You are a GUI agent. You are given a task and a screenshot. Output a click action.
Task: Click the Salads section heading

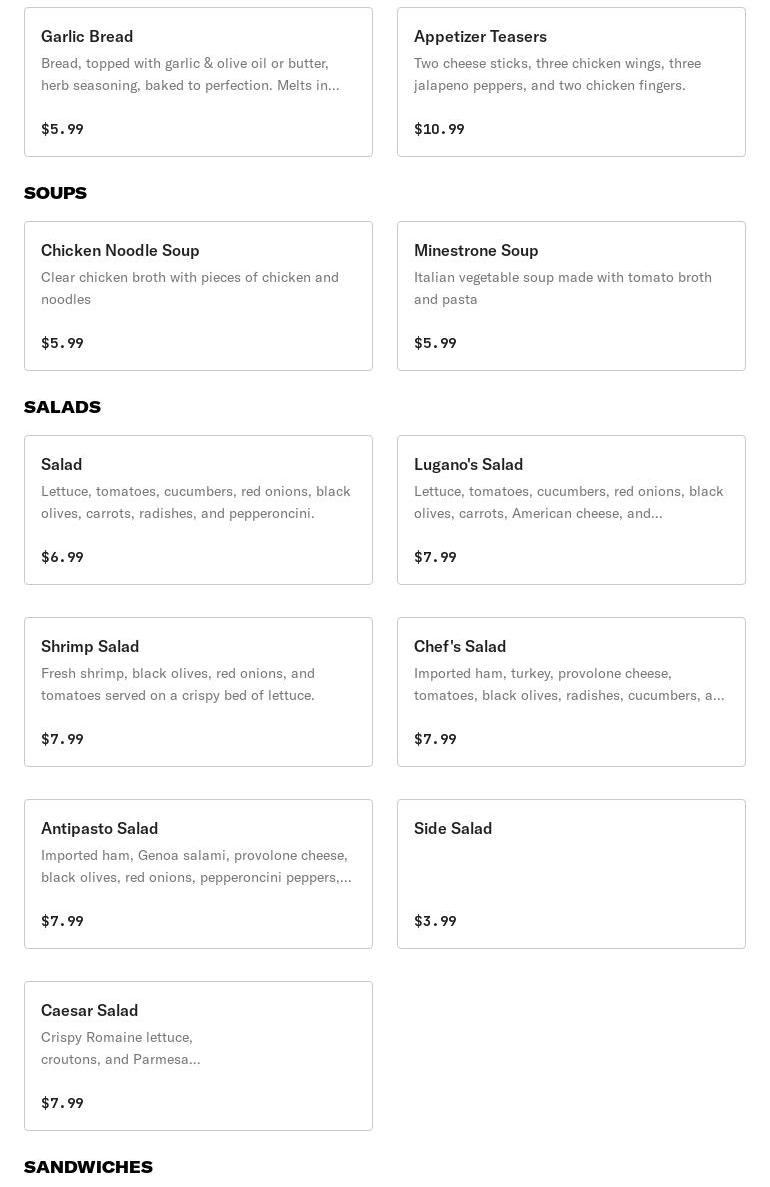[62, 407]
